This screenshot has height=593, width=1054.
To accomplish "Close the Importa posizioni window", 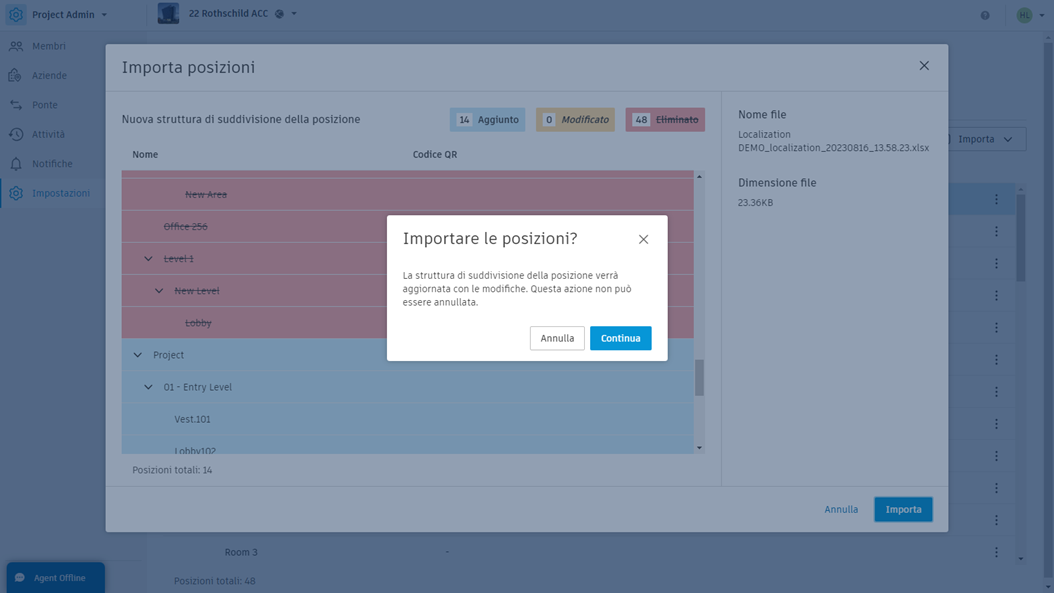I will coord(924,66).
